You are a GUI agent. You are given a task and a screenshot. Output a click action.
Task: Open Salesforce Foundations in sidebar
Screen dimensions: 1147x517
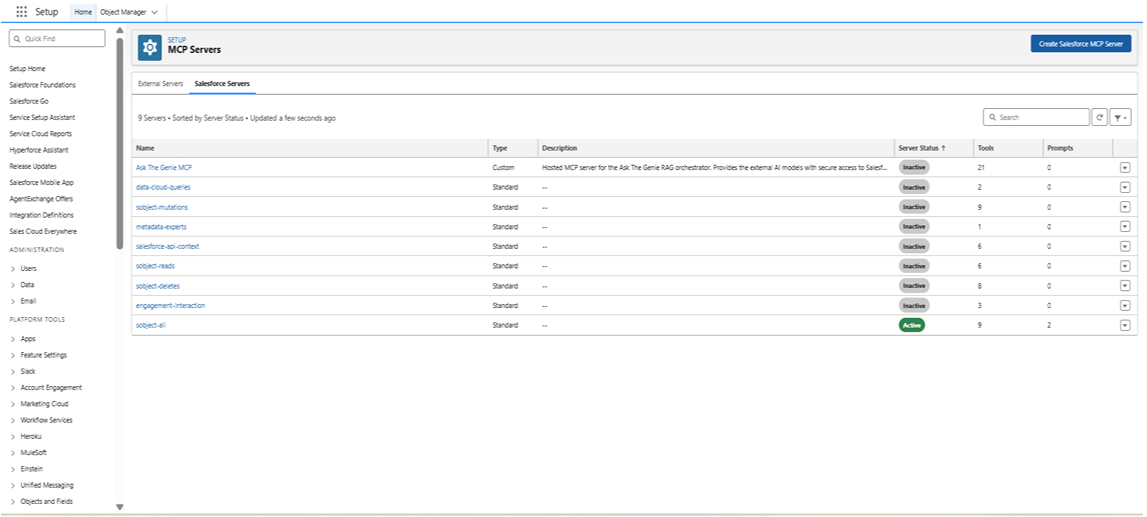(42, 85)
